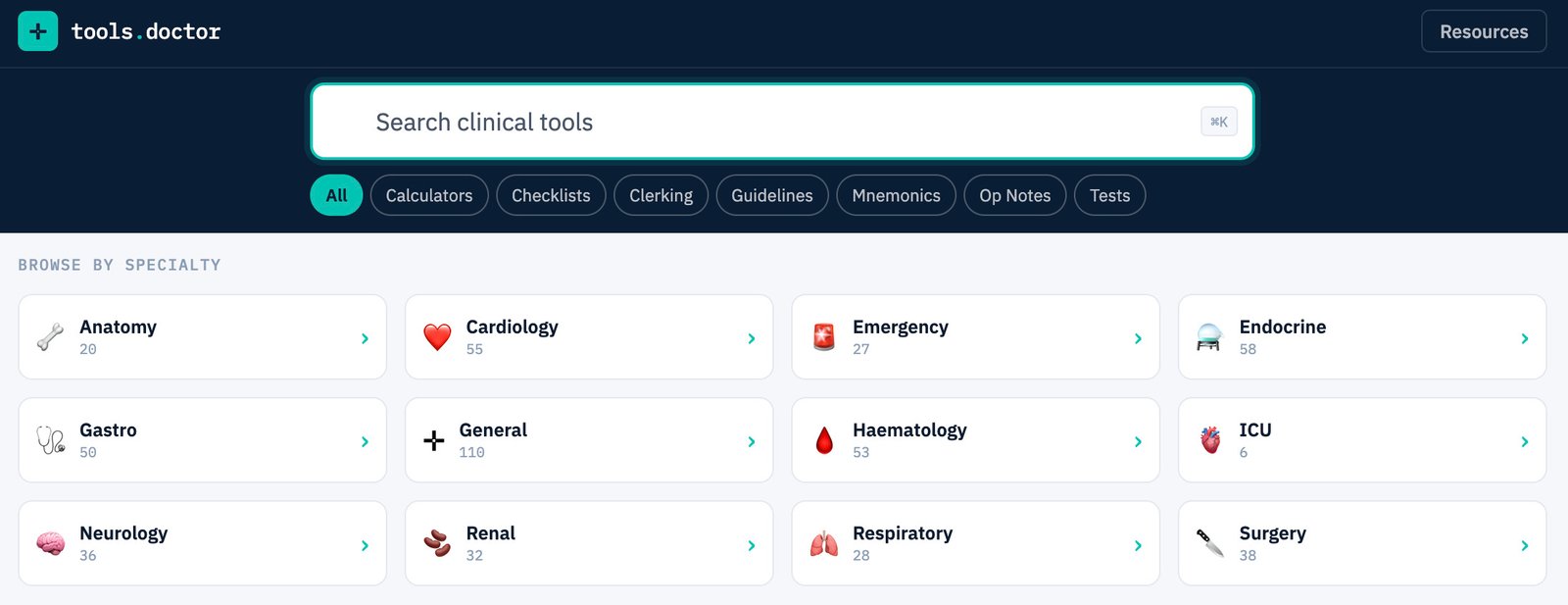Image resolution: width=1568 pixels, height=605 pixels.
Task: Click the count 36 under Neurology
Action: [x=88, y=555]
